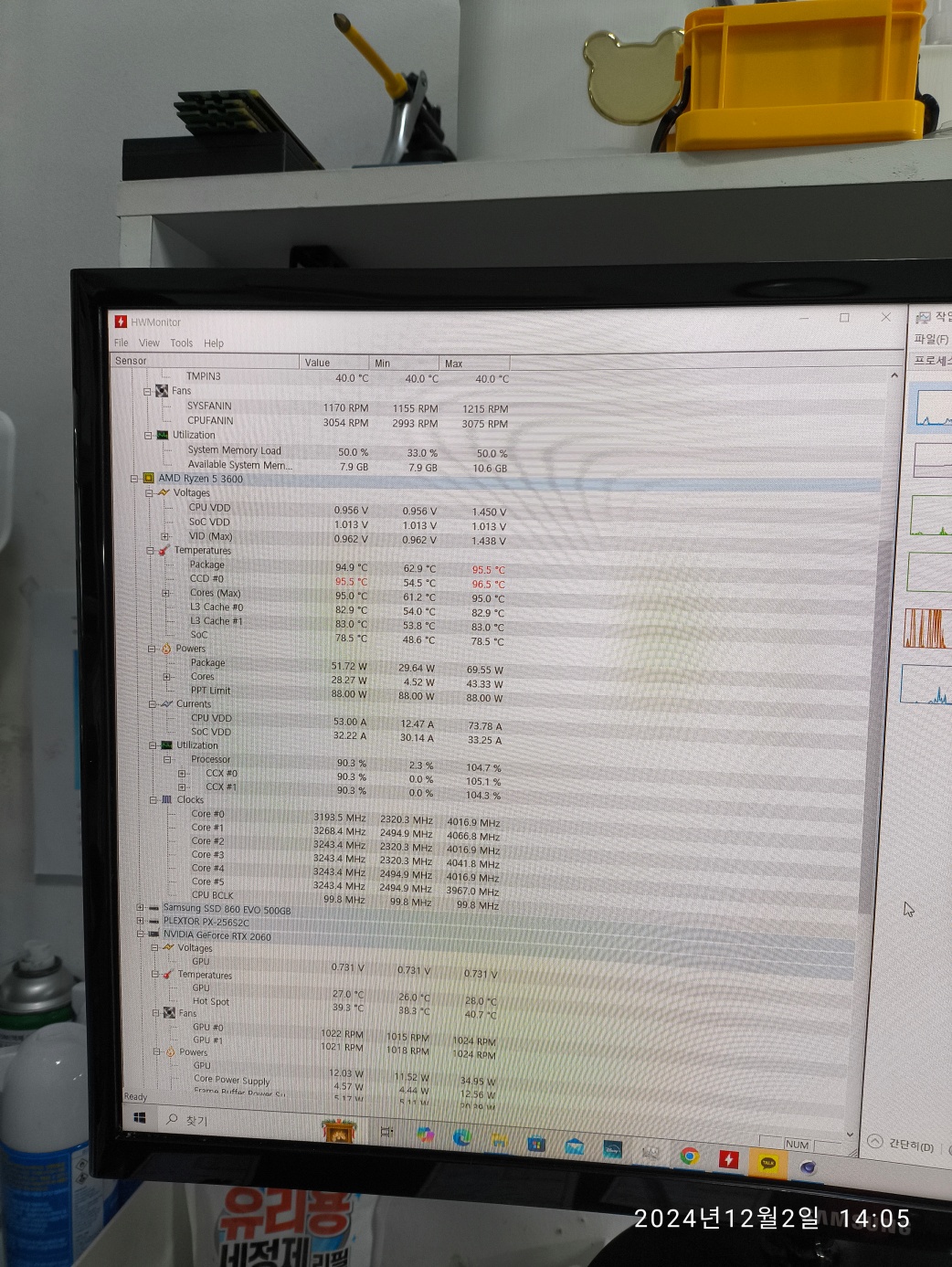Image resolution: width=952 pixels, height=1267 pixels.
Task: Collapse the Processor utilization subtree
Action: coord(167,759)
